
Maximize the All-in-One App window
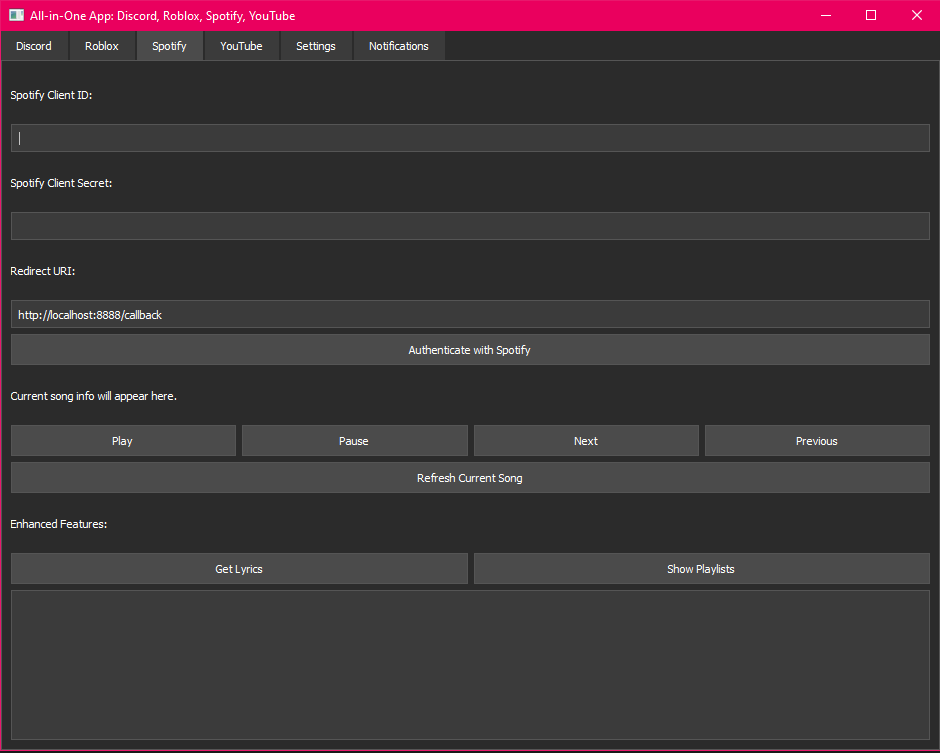(x=871, y=15)
